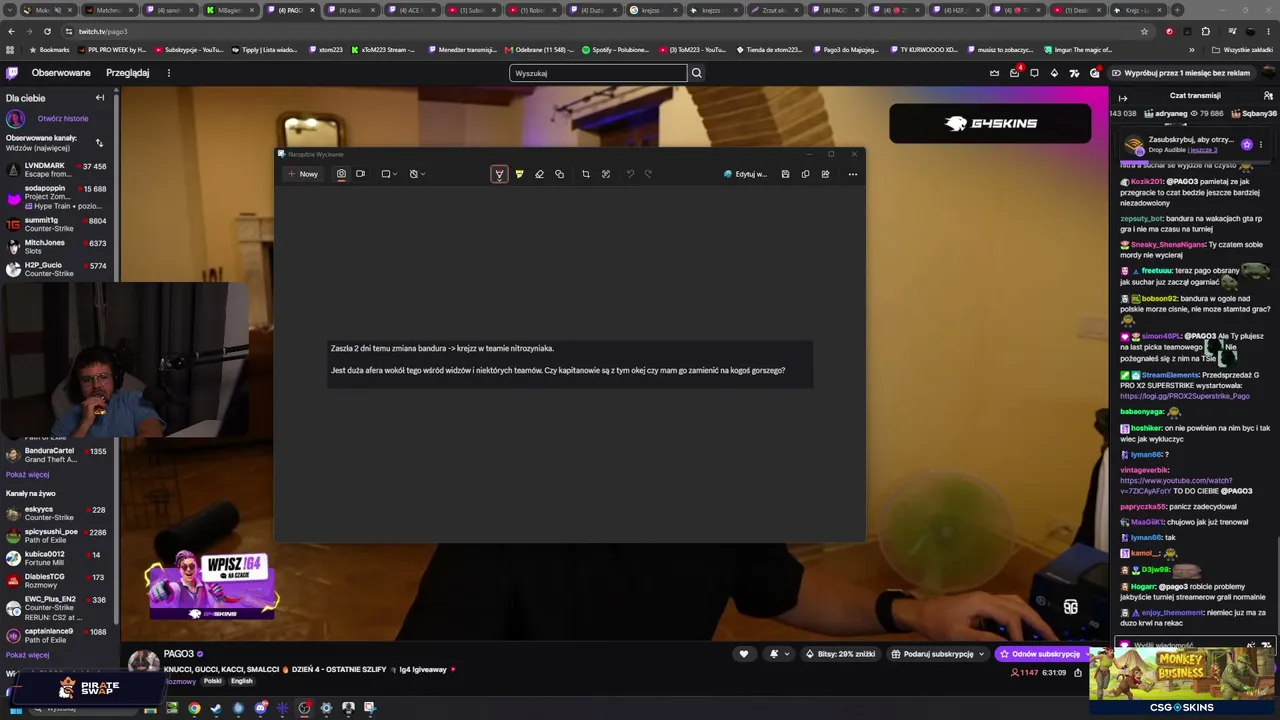Click the text actions icon in Snipping Tool
This screenshot has height=720, width=1280.
pos(606,174)
